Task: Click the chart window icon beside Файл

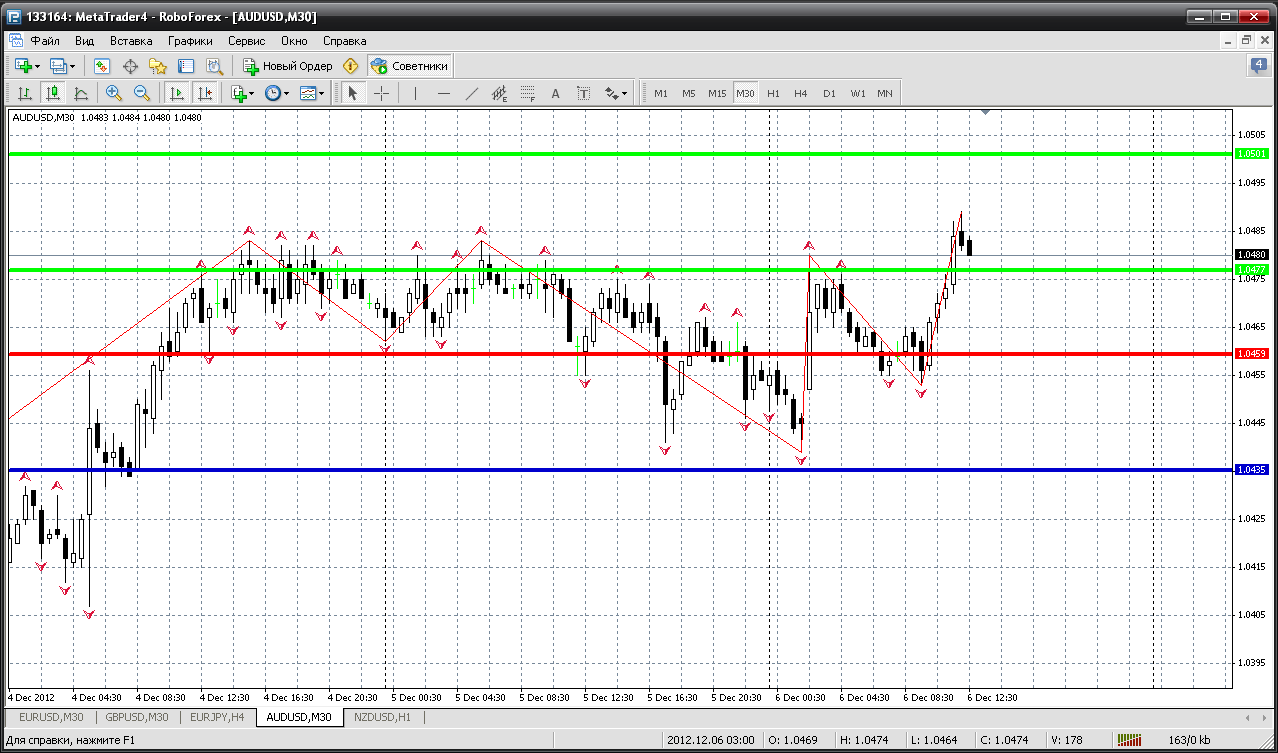Action: 15,41
